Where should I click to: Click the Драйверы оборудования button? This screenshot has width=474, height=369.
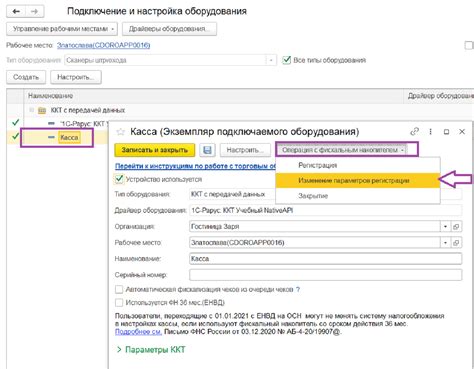[169, 29]
